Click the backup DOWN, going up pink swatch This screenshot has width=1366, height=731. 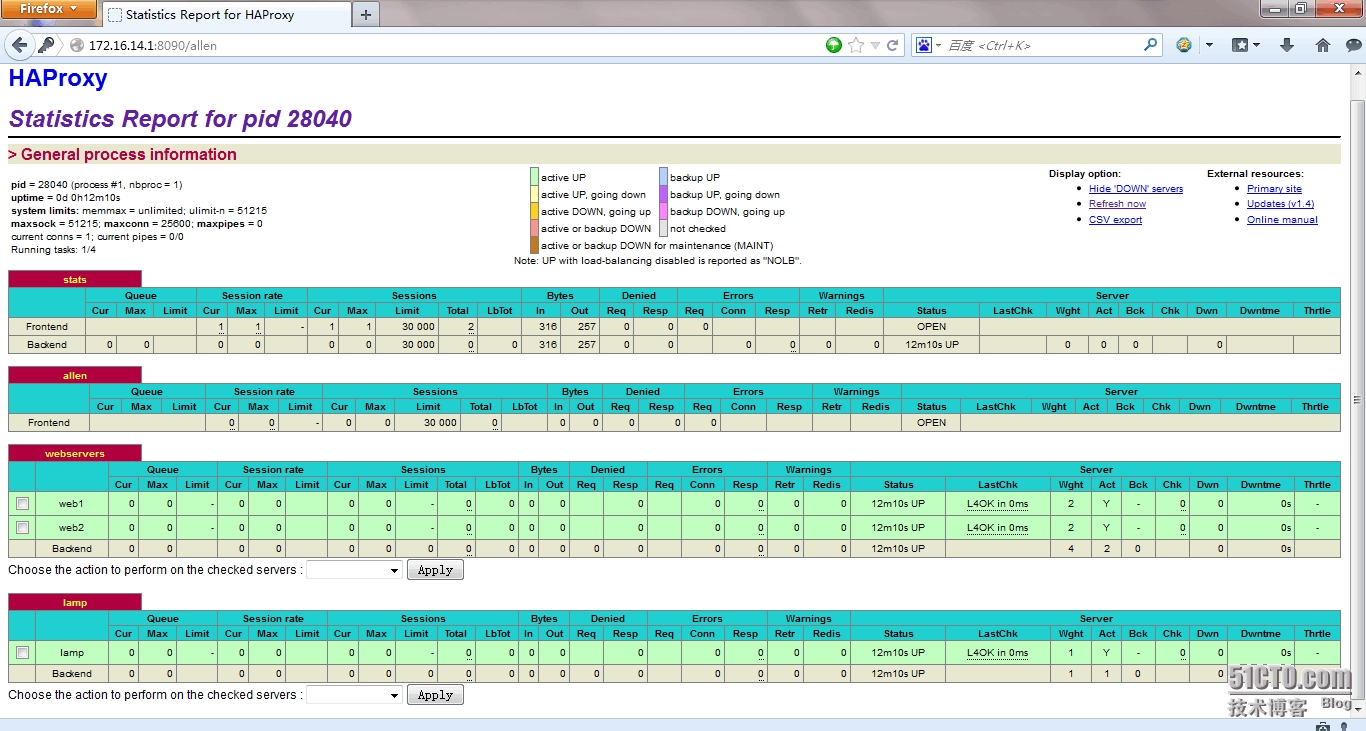[663, 211]
